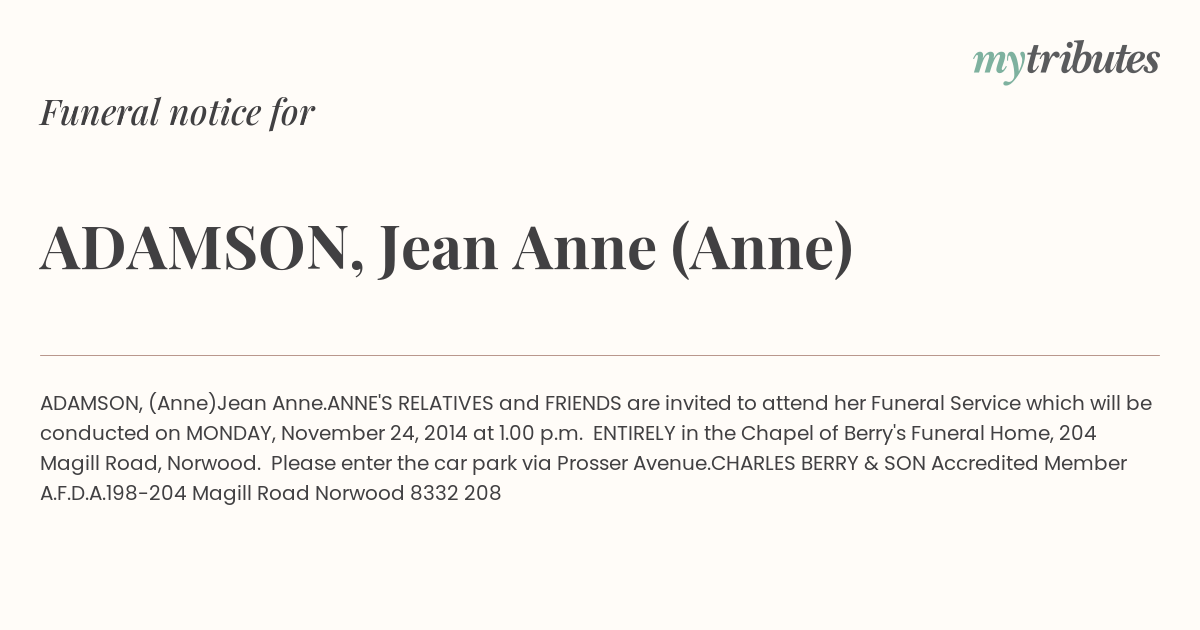Image resolution: width=1200 pixels, height=630 pixels.
Task: Click the "ADAMSON, Jean Anne (Anne)" title
Action: pos(447,248)
